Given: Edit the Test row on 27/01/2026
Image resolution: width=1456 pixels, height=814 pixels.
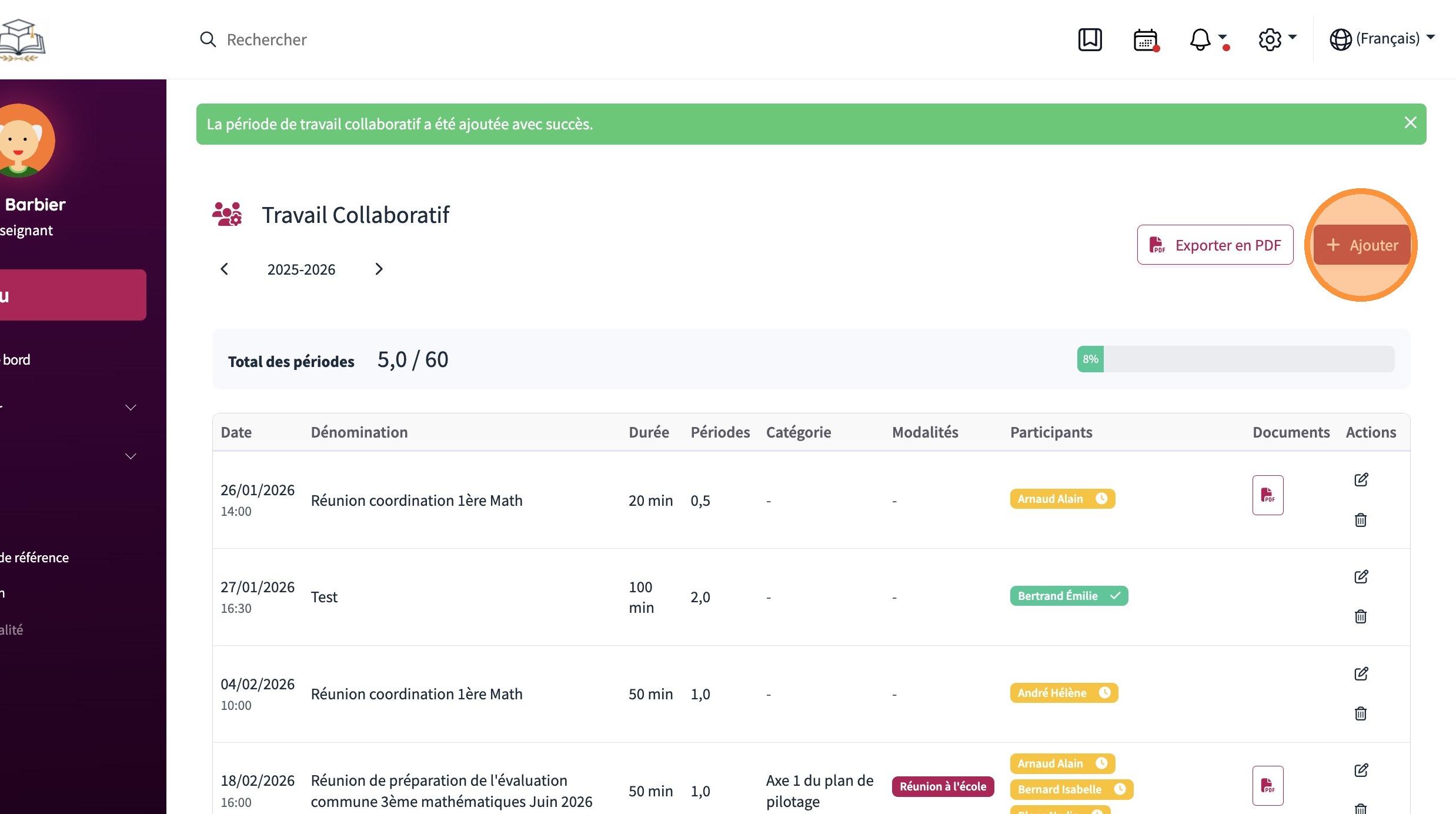Looking at the screenshot, I should (1361, 576).
